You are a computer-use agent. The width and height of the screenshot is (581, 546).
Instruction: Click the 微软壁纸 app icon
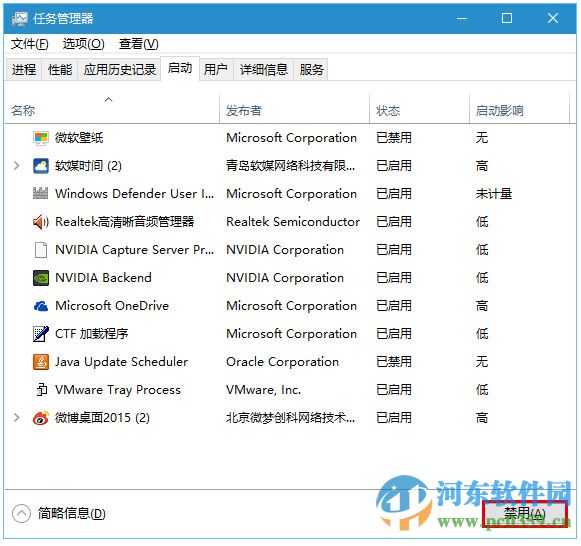point(41,138)
